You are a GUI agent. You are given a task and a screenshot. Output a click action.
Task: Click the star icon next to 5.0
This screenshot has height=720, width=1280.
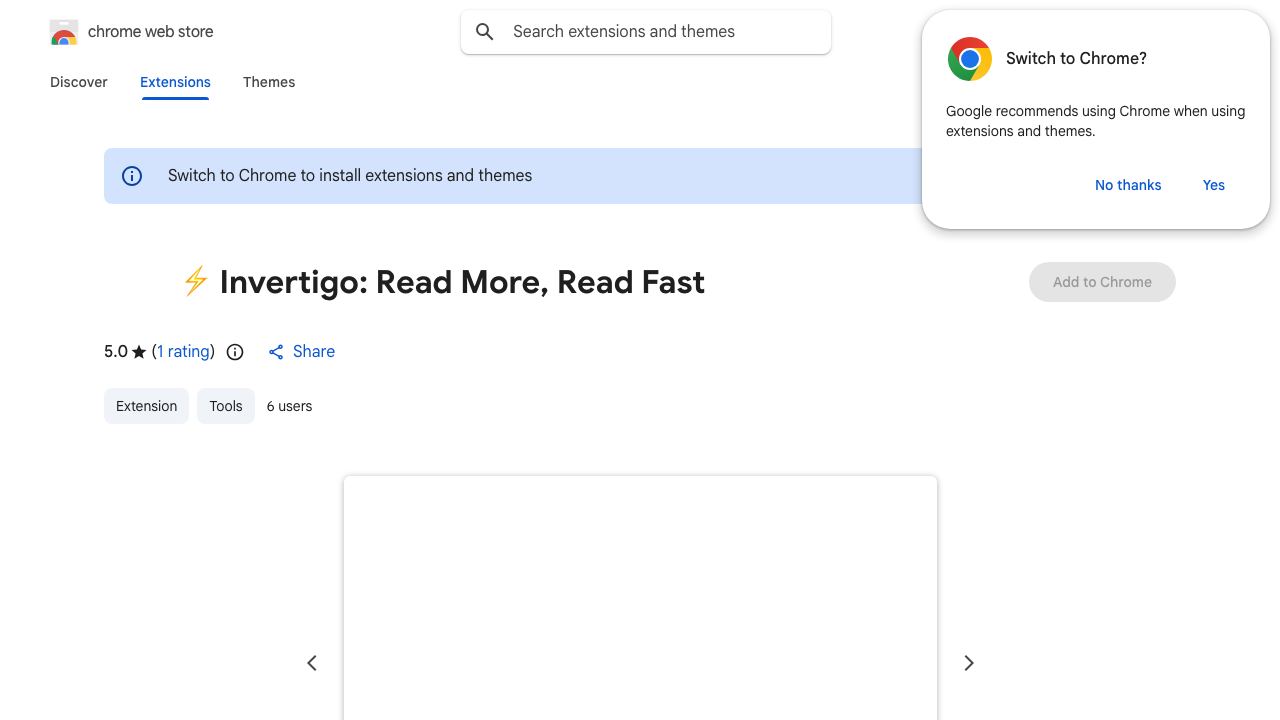[139, 352]
